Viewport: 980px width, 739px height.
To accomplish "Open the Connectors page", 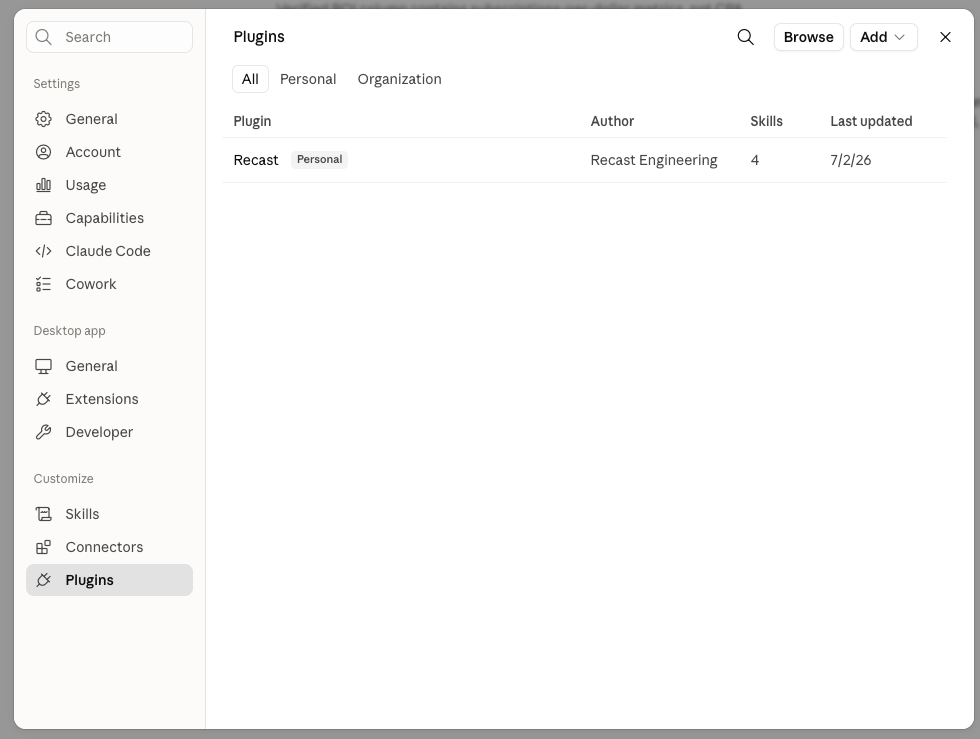I will tap(109, 547).
